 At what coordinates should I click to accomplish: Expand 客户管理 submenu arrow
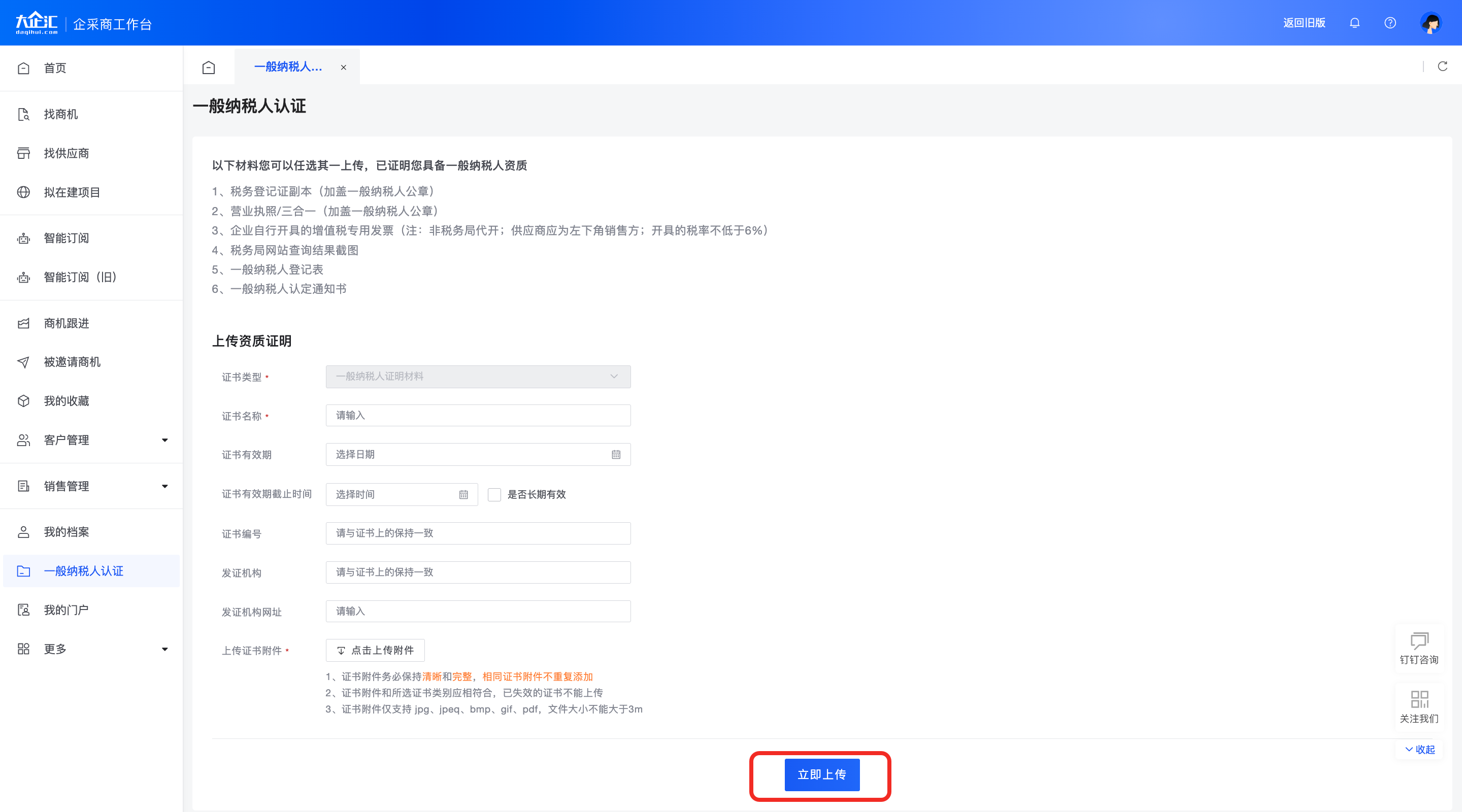pos(164,441)
